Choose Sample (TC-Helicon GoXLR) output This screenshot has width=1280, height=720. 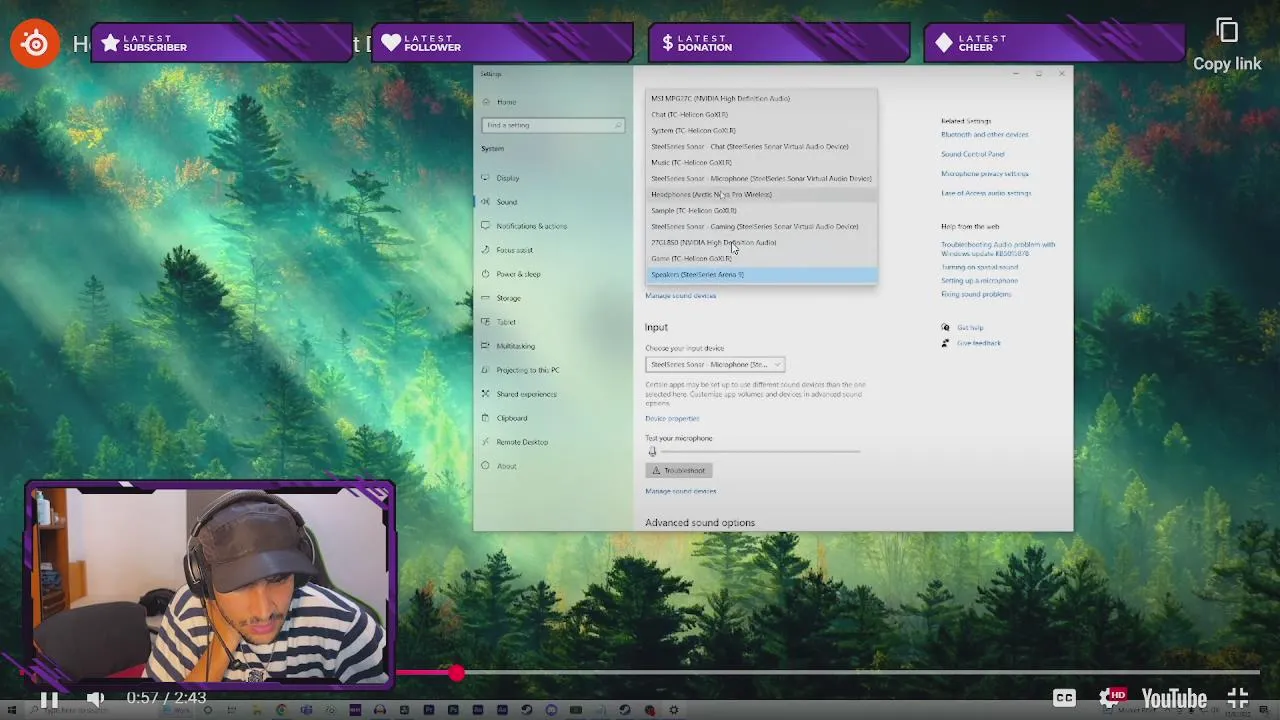point(761,210)
